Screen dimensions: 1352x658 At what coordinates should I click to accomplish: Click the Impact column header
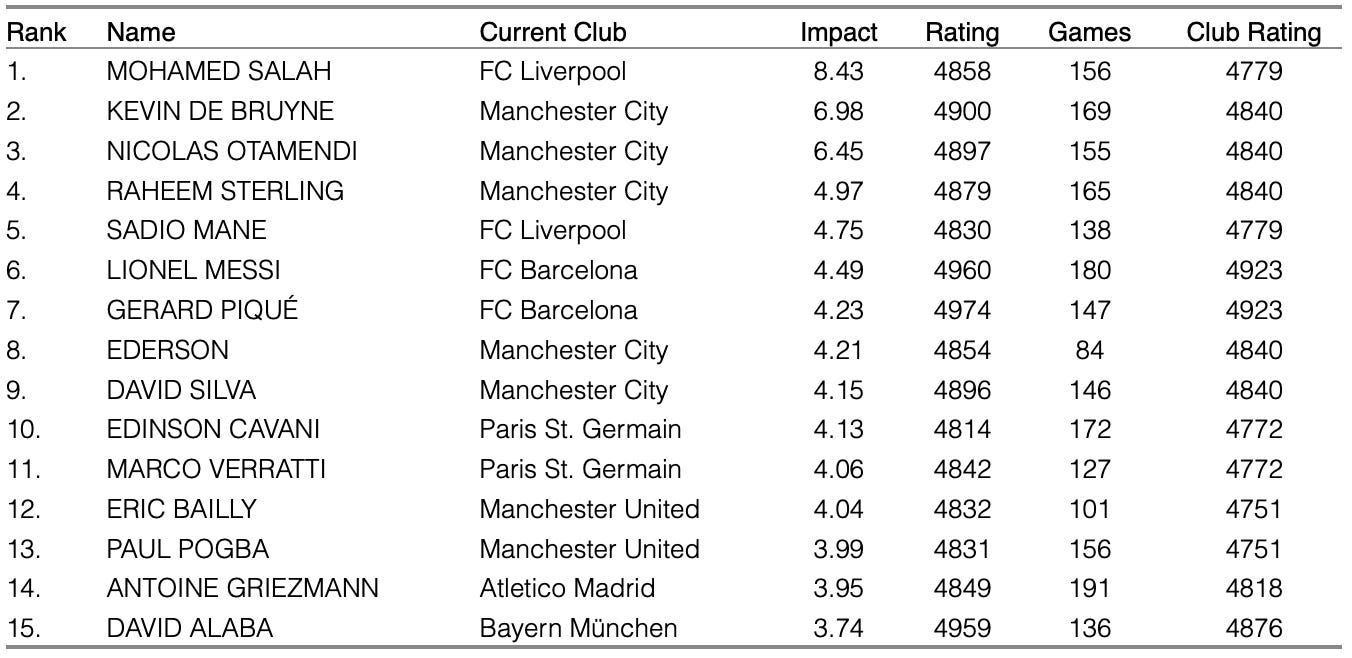[838, 32]
